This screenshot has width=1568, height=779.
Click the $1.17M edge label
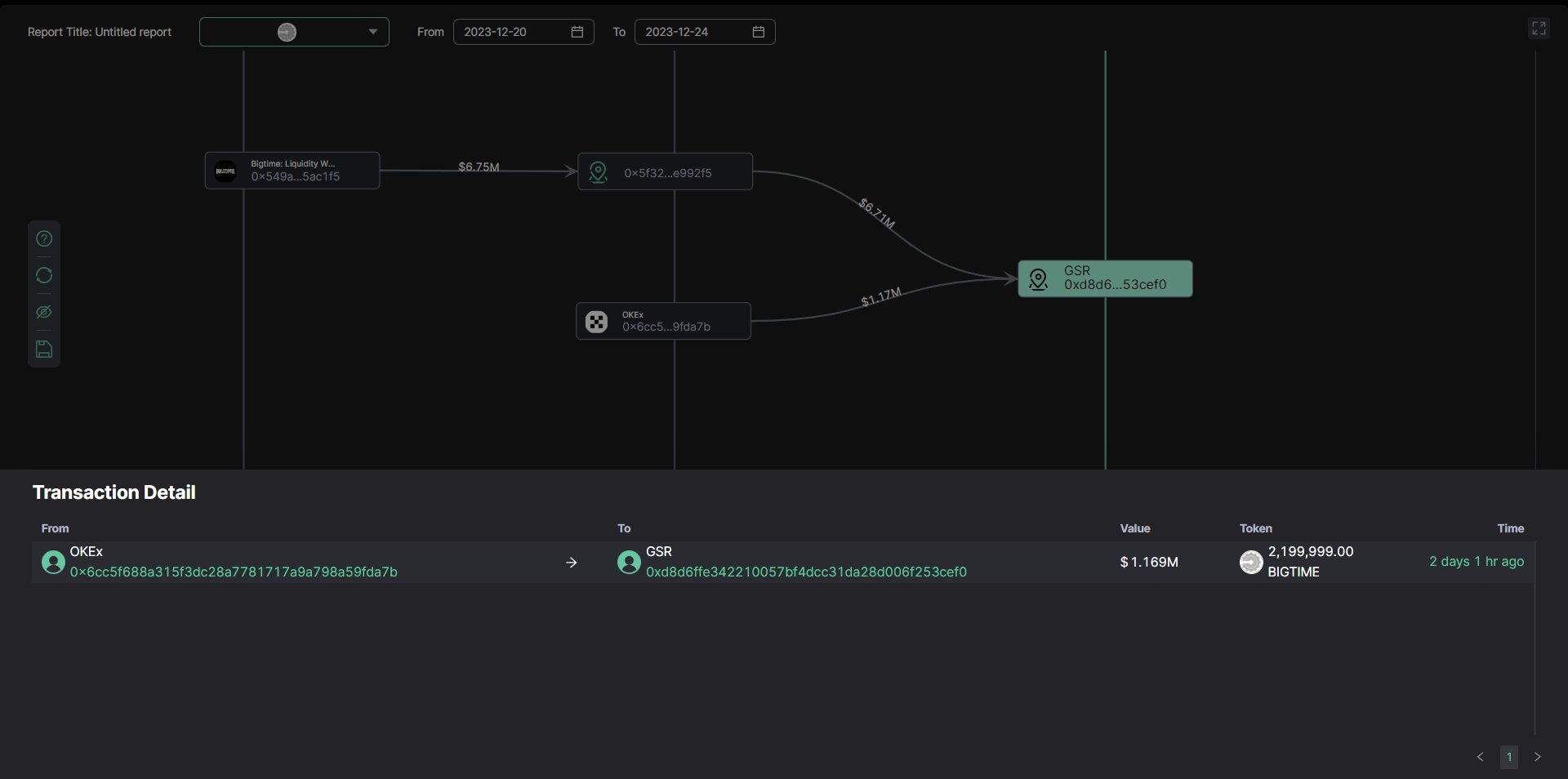coord(881,297)
